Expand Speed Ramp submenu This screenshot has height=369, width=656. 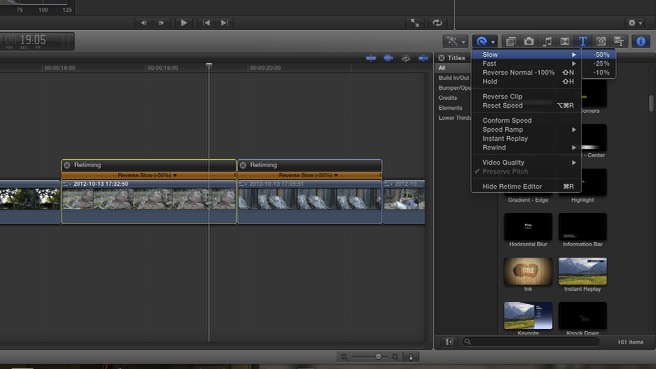(x=526, y=130)
